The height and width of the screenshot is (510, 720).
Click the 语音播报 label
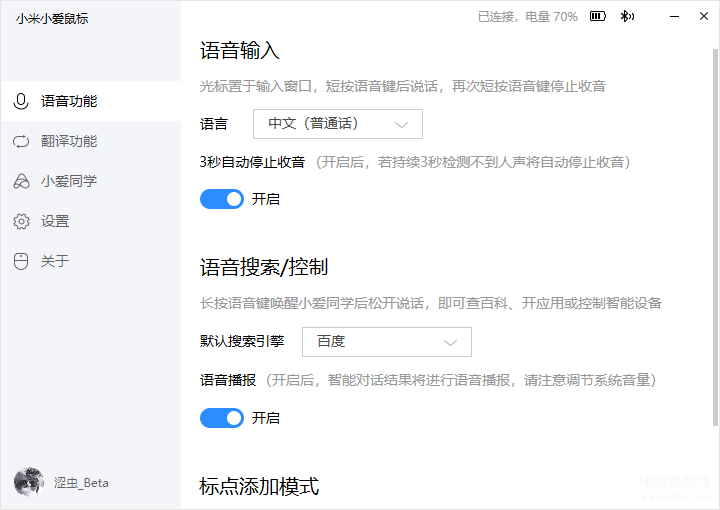228,380
